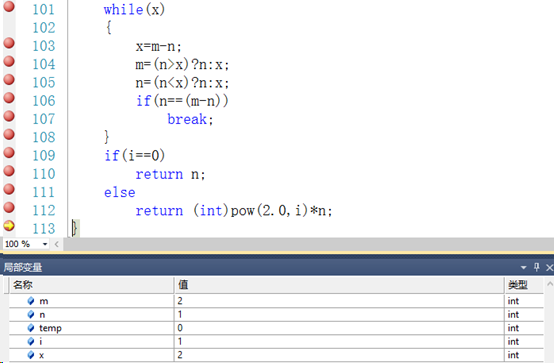
Task: Open the 100 % zoom dropdown
Action: 45,244
